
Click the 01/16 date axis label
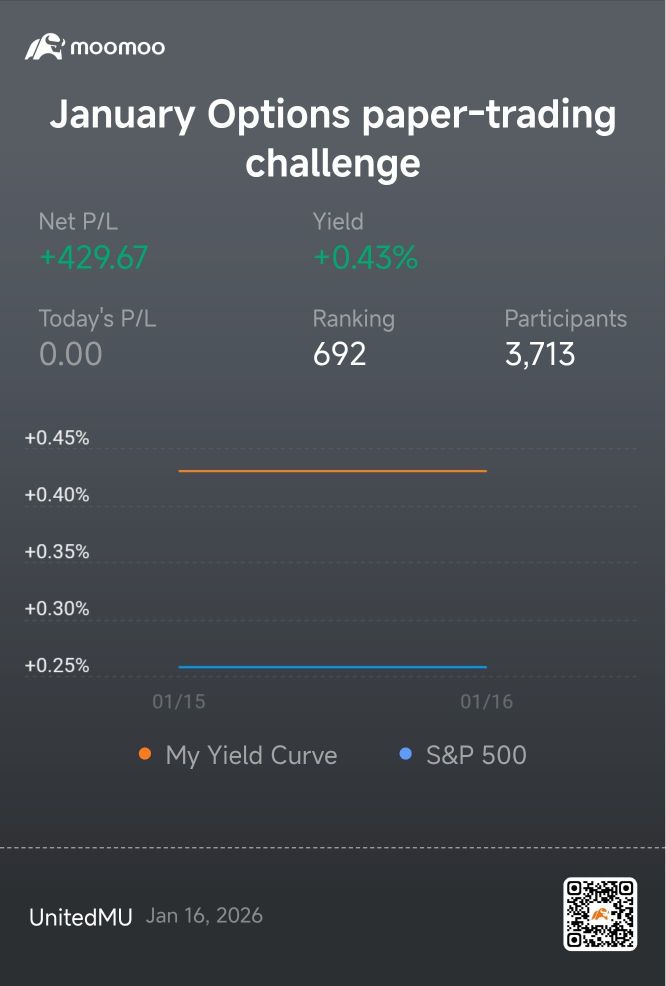click(x=487, y=701)
